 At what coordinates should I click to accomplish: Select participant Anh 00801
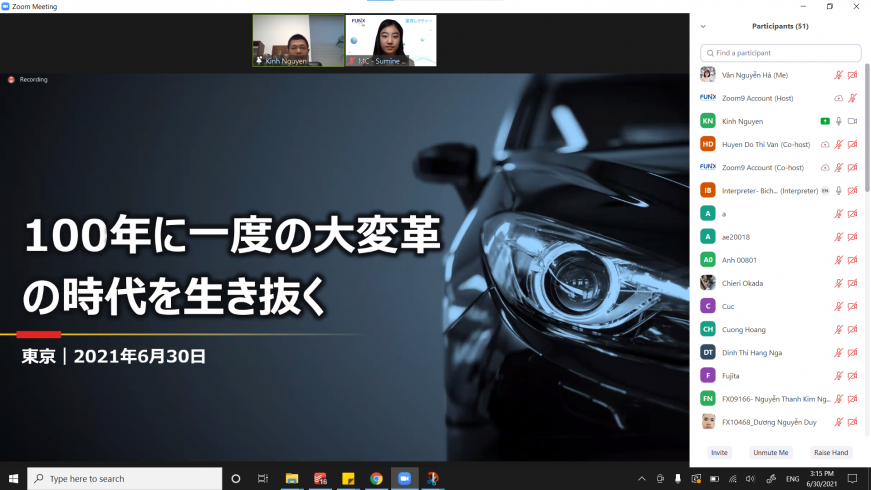(780, 260)
